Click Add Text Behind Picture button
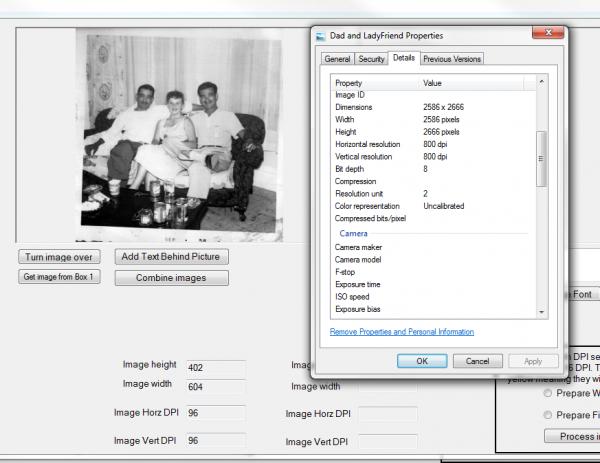Image resolution: width=600 pixels, height=463 pixels. 171,256
